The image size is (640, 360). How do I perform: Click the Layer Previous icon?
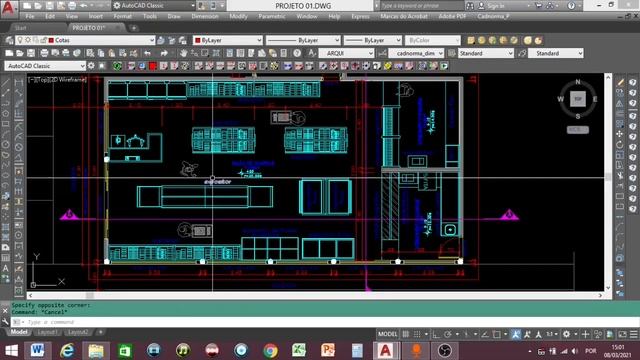[172, 40]
